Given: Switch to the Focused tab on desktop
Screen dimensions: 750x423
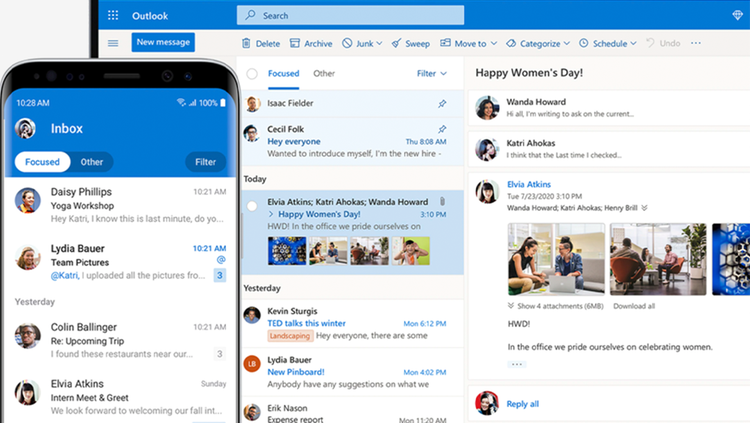Looking at the screenshot, I should pyautogui.click(x=284, y=74).
